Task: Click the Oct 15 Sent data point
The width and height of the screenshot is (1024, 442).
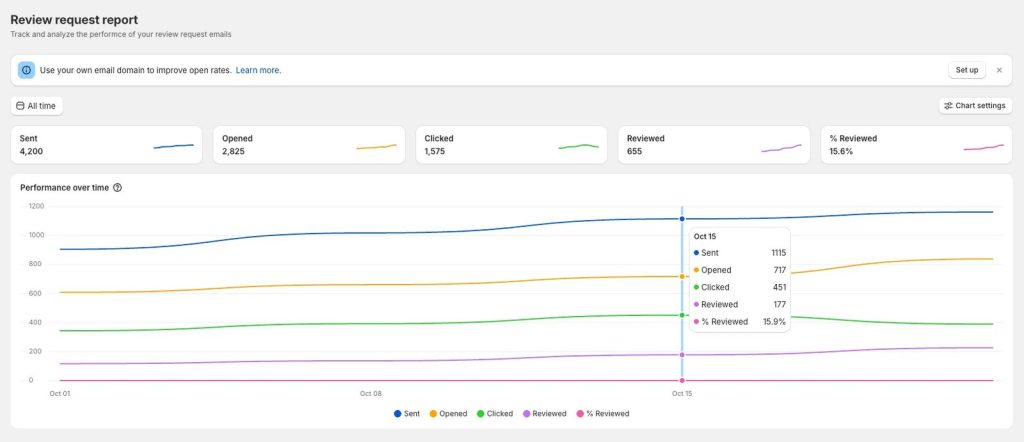Action: pyautogui.click(x=682, y=218)
